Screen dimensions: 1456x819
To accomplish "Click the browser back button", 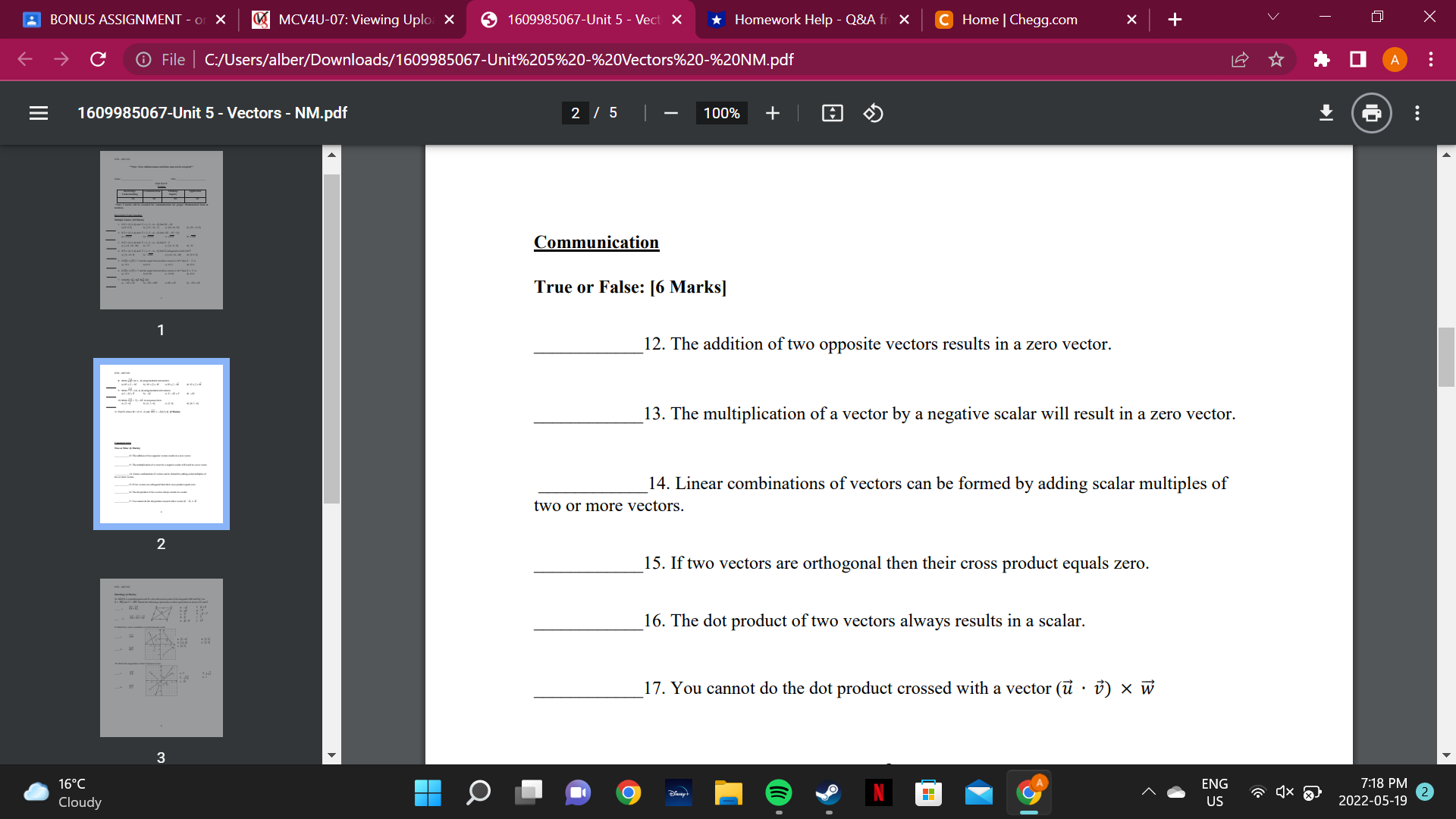I will coord(25,59).
